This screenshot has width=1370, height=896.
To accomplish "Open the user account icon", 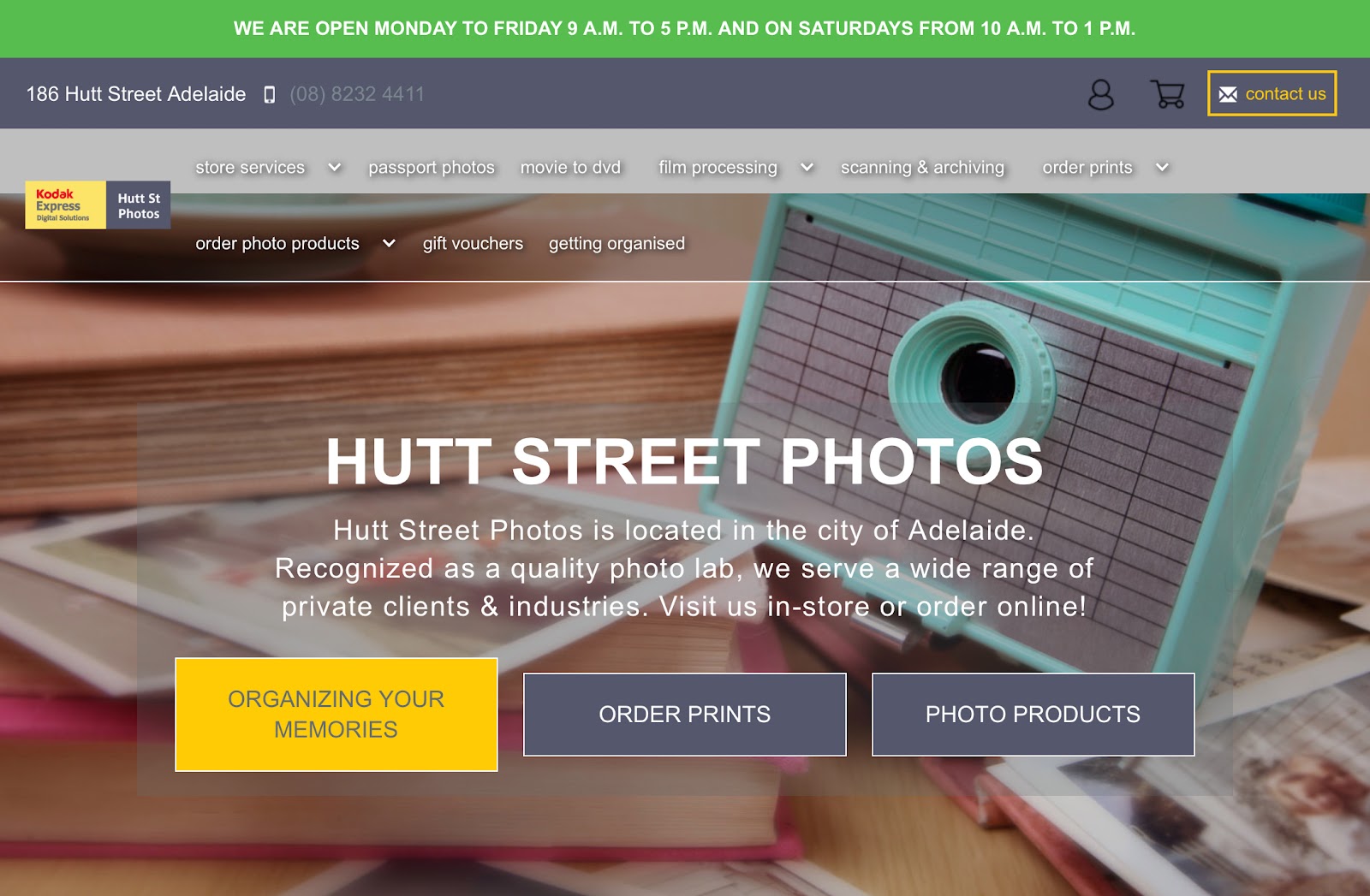I will (1100, 94).
